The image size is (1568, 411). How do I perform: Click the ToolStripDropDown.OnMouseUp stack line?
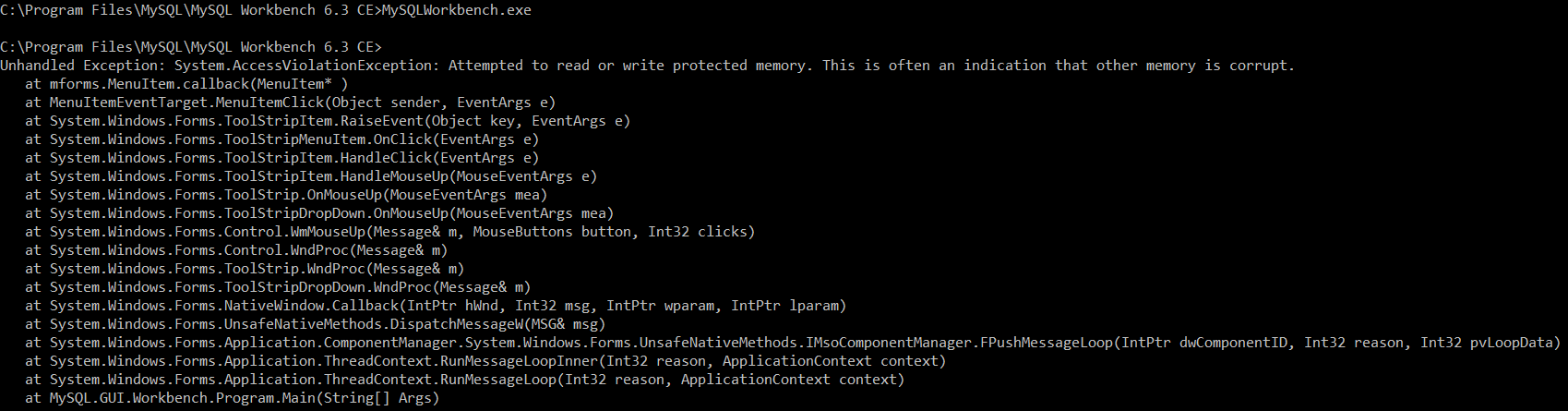[x=319, y=213]
